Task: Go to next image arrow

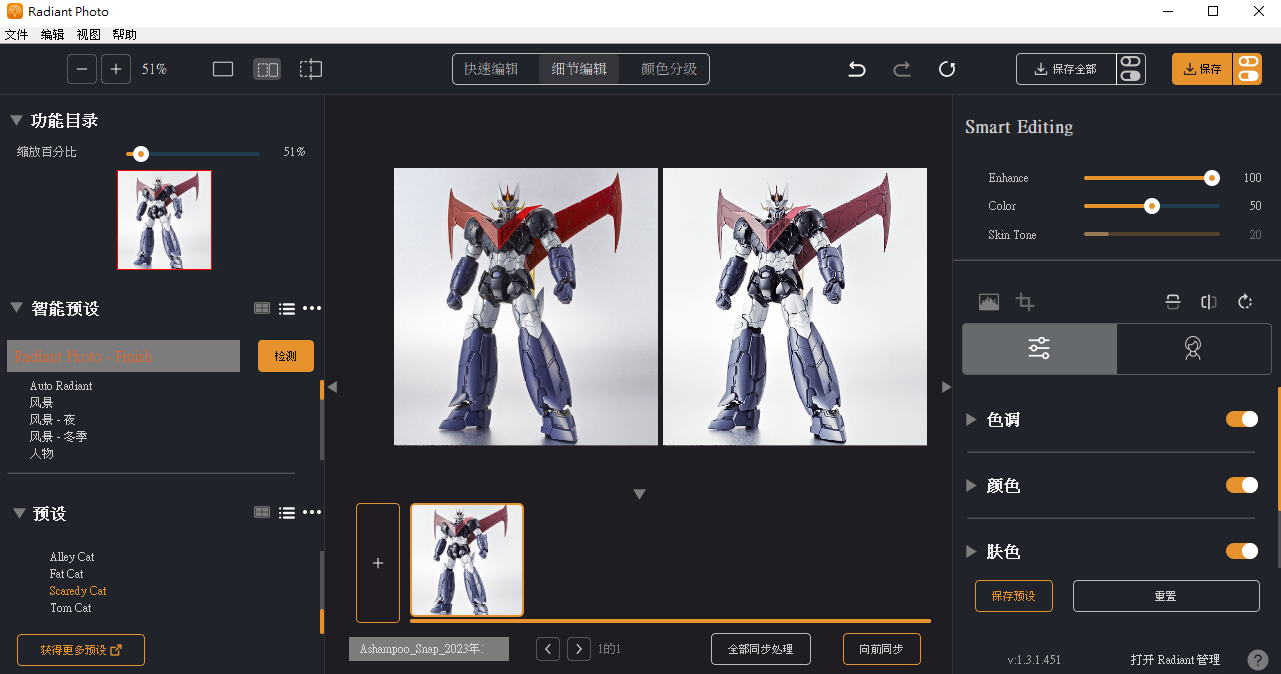Action: [579, 649]
